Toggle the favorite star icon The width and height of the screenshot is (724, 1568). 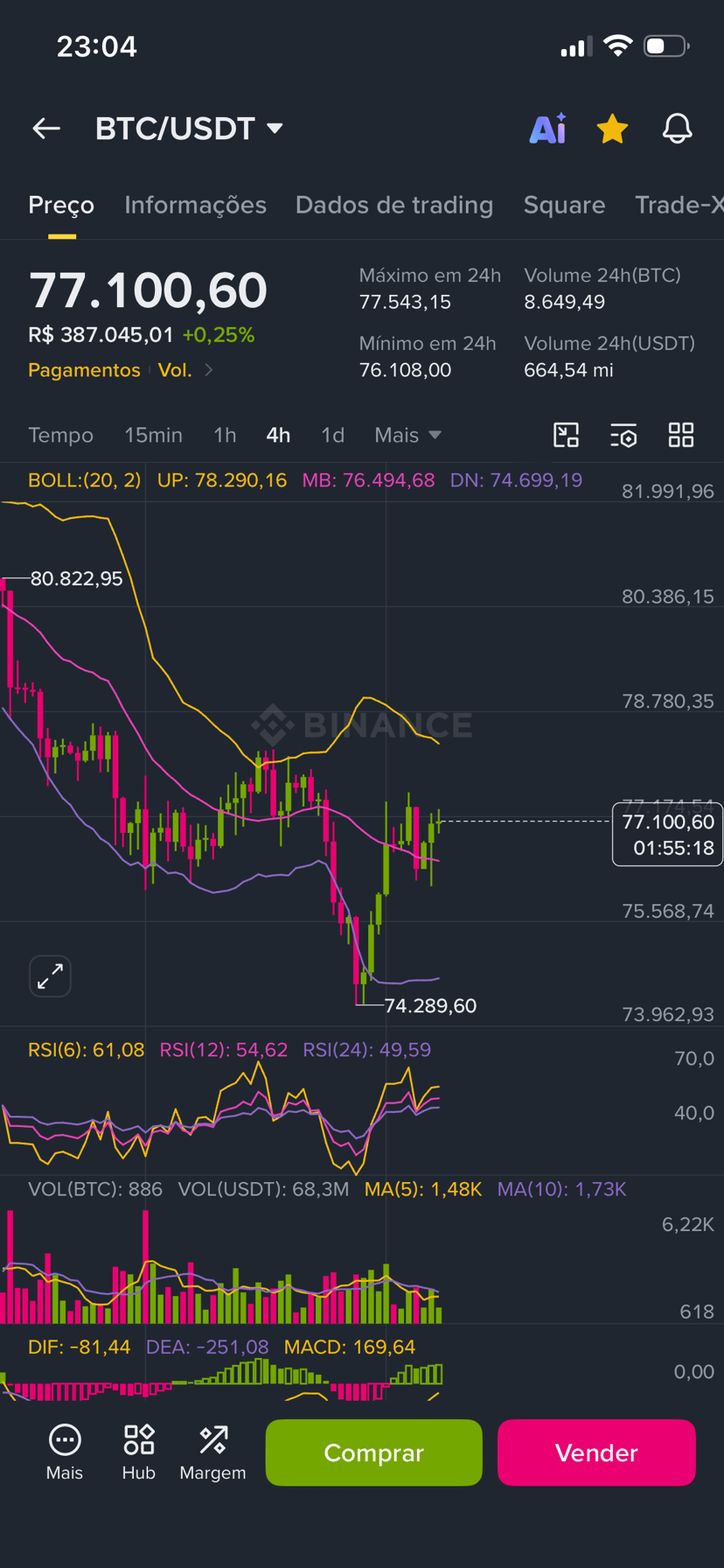pyautogui.click(x=612, y=129)
